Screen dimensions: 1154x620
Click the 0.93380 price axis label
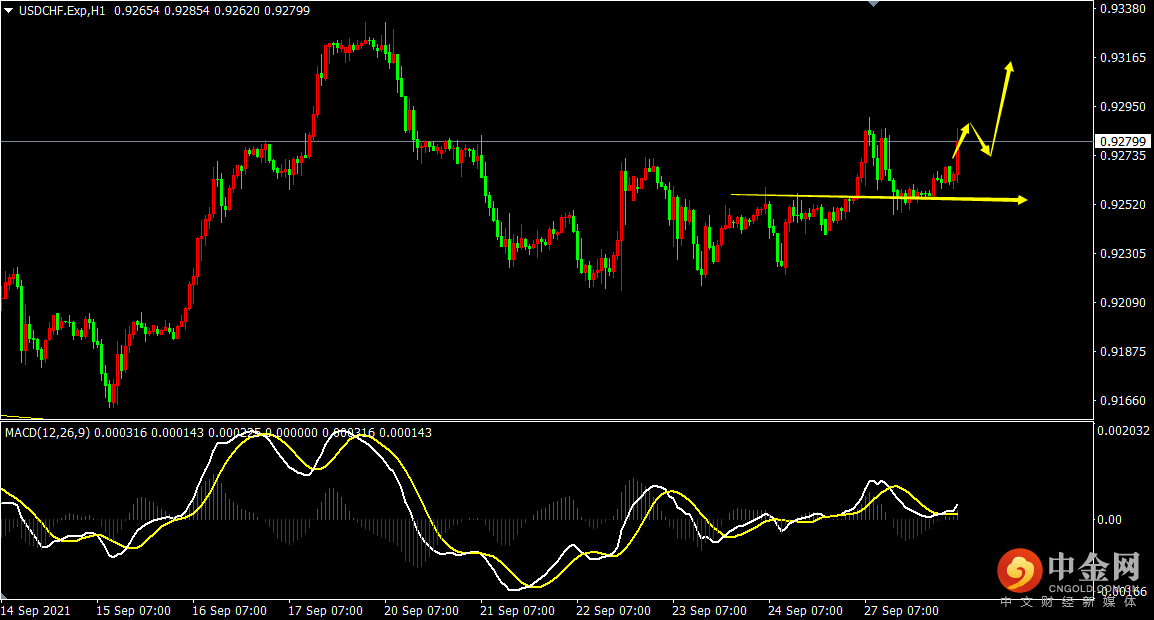(x=1122, y=9)
